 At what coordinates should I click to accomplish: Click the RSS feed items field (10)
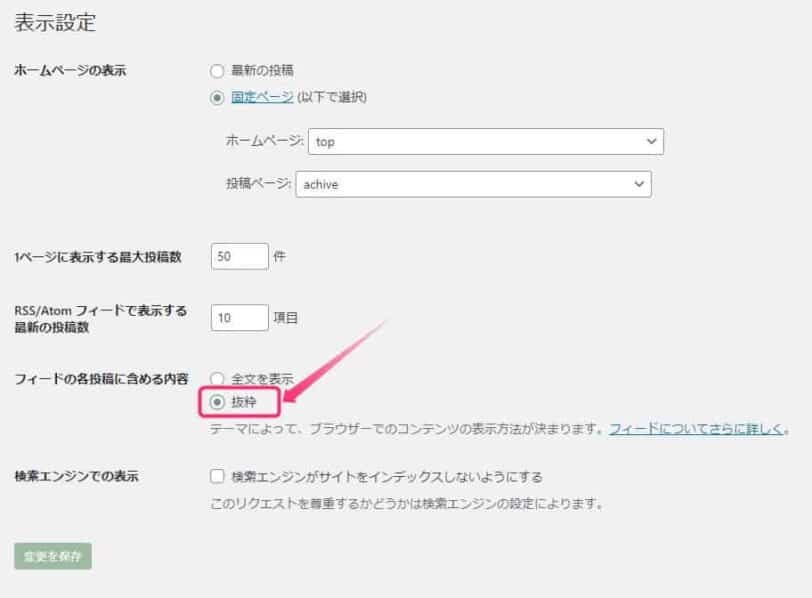[x=240, y=317]
